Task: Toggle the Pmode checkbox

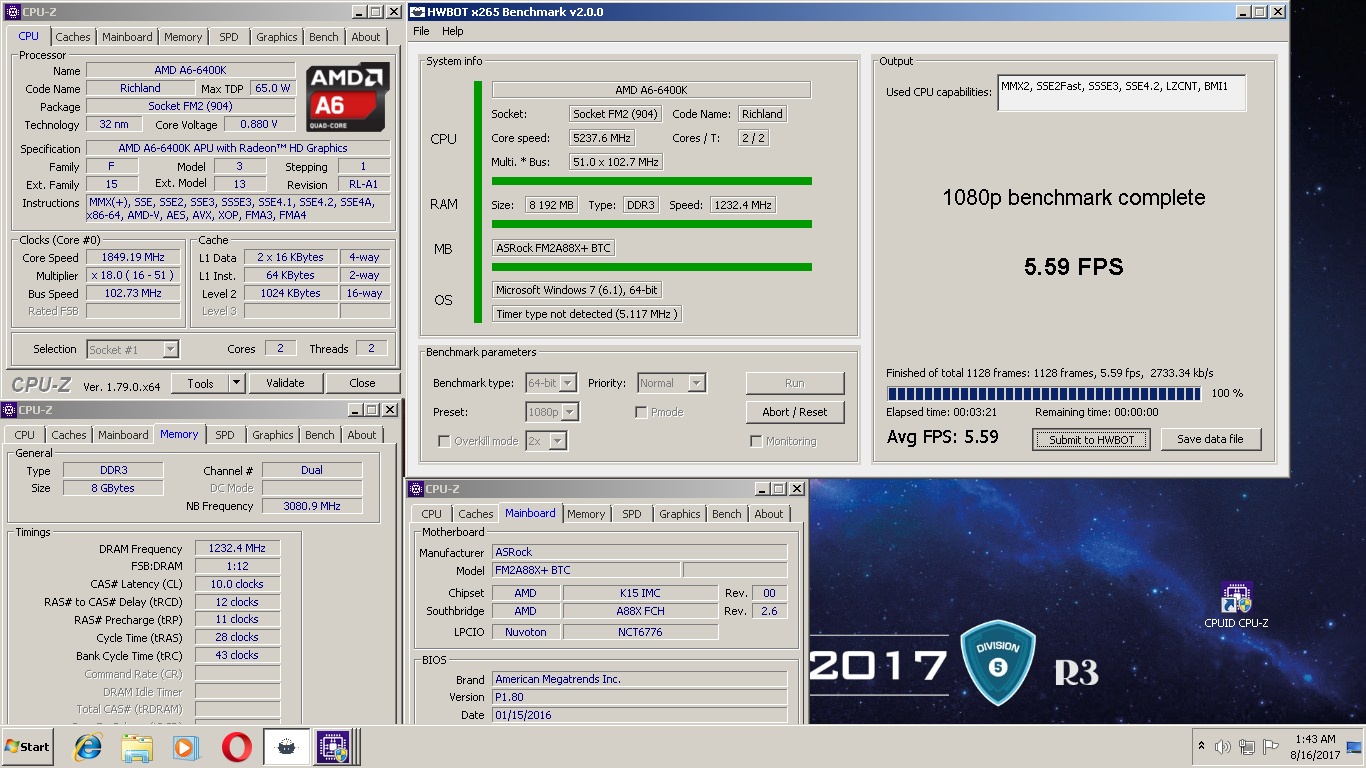Action: pyautogui.click(x=641, y=412)
